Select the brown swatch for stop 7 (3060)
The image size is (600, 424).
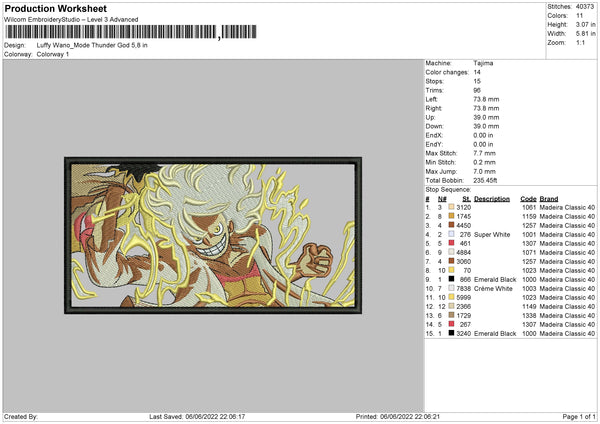click(x=452, y=261)
